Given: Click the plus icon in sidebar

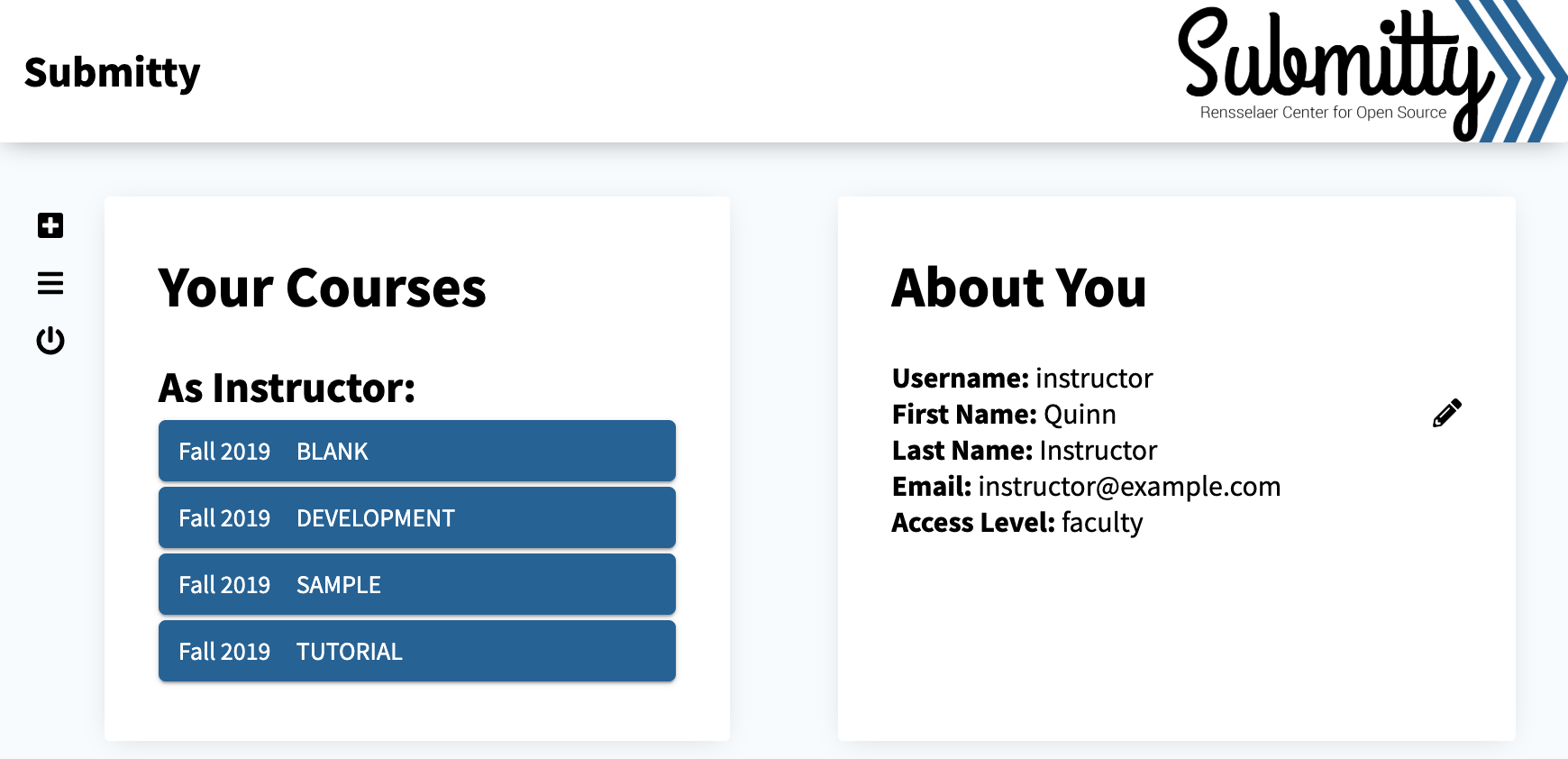Looking at the screenshot, I should click(50, 225).
